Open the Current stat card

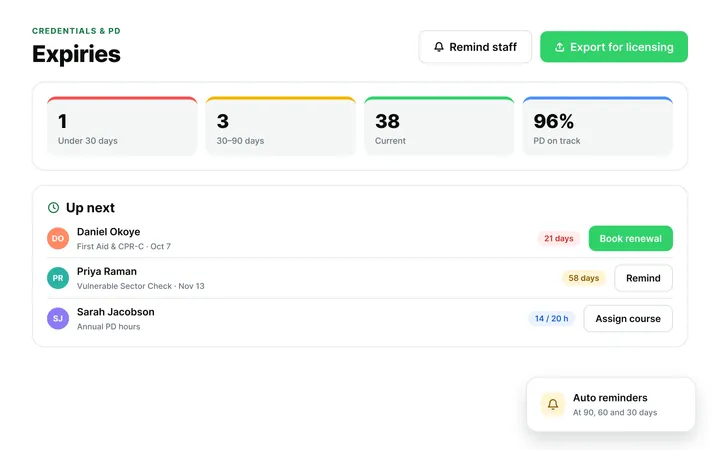tap(439, 126)
